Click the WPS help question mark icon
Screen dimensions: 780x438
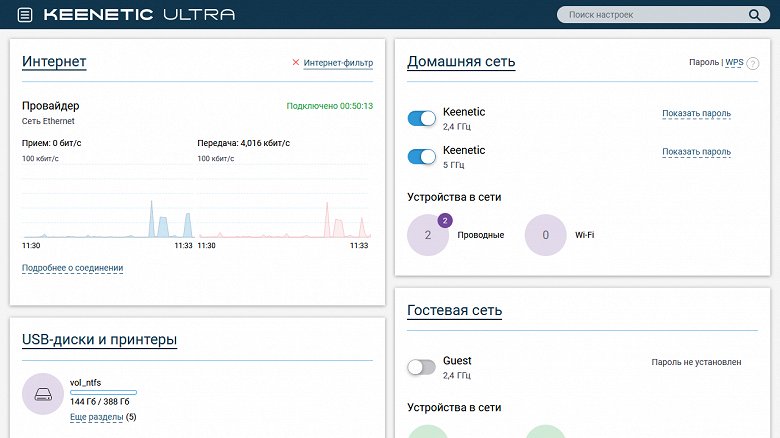(753, 63)
